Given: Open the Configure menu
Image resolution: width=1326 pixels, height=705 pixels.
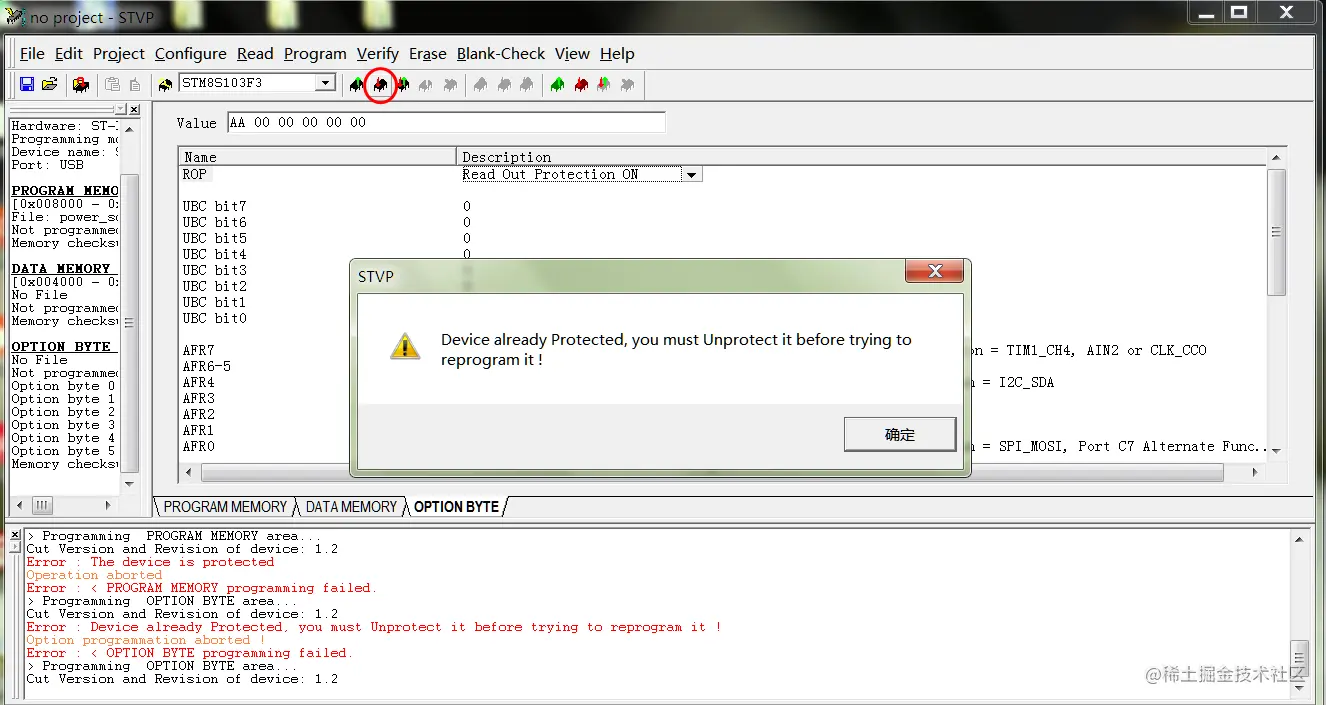Looking at the screenshot, I should 190,54.
